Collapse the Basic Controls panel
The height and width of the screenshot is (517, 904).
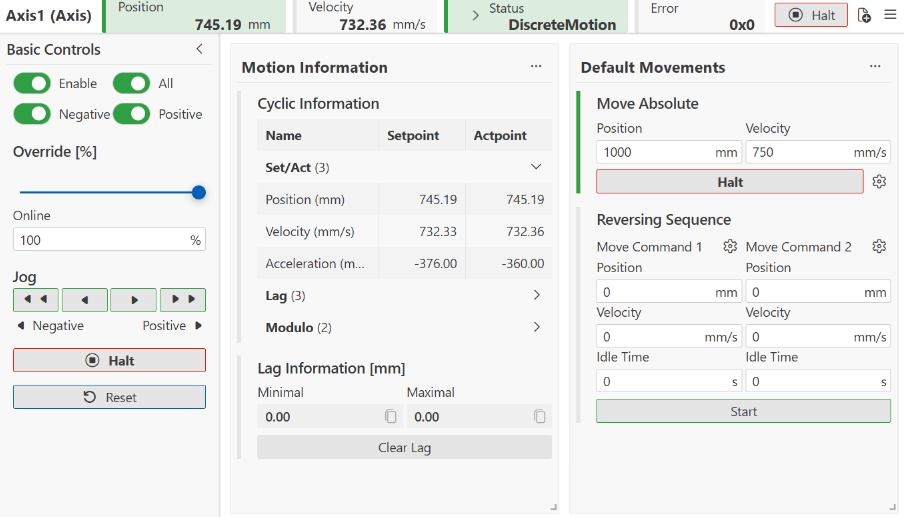199,49
